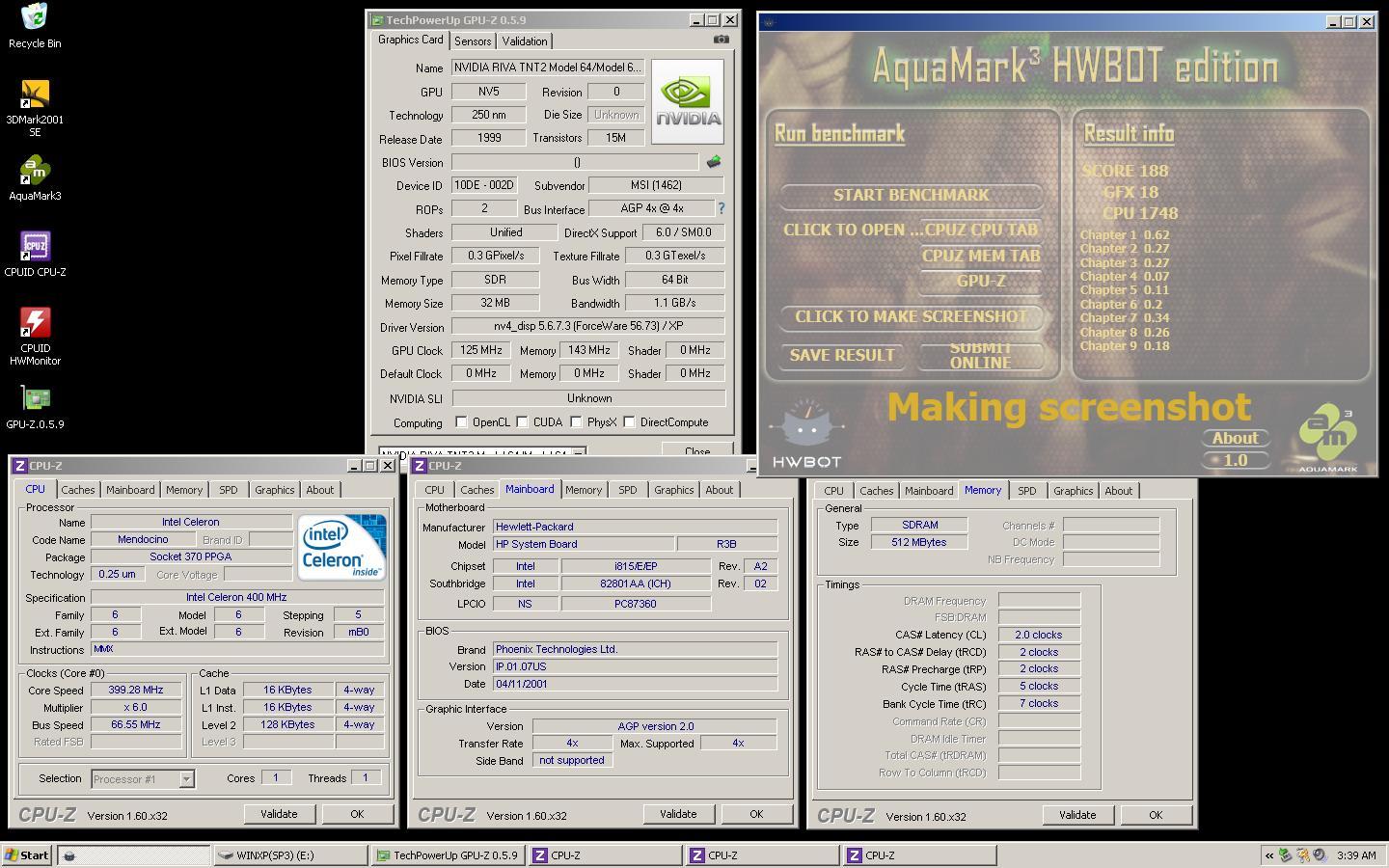This screenshot has height=868, width=1389.
Task: Check the PhysX checkbox in GPU-Z
Action: [576, 422]
